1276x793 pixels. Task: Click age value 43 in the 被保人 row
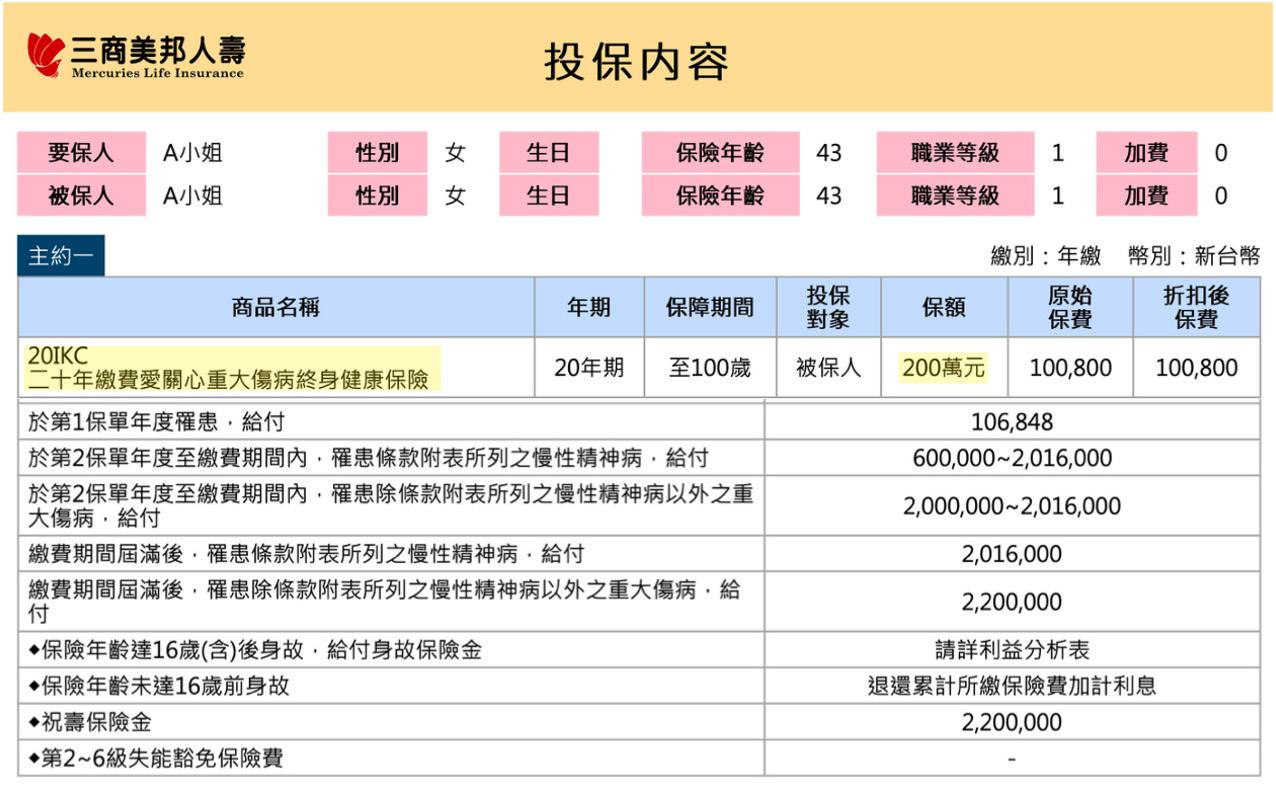829,196
